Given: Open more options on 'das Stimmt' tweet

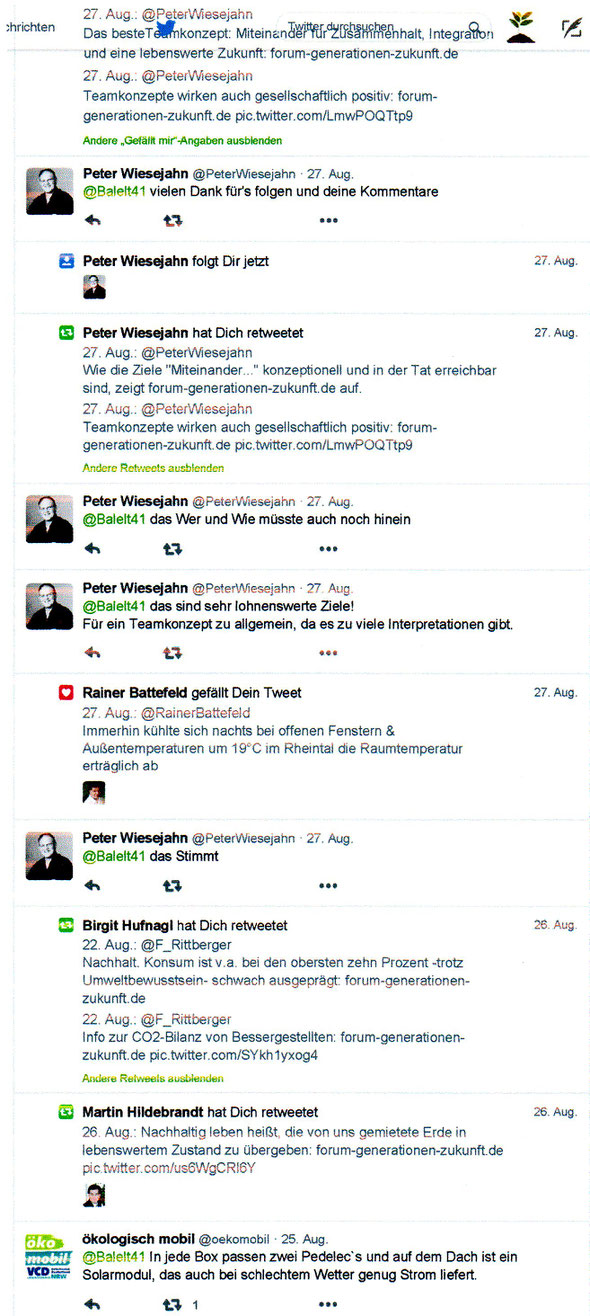Looking at the screenshot, I should coord(328,885).
